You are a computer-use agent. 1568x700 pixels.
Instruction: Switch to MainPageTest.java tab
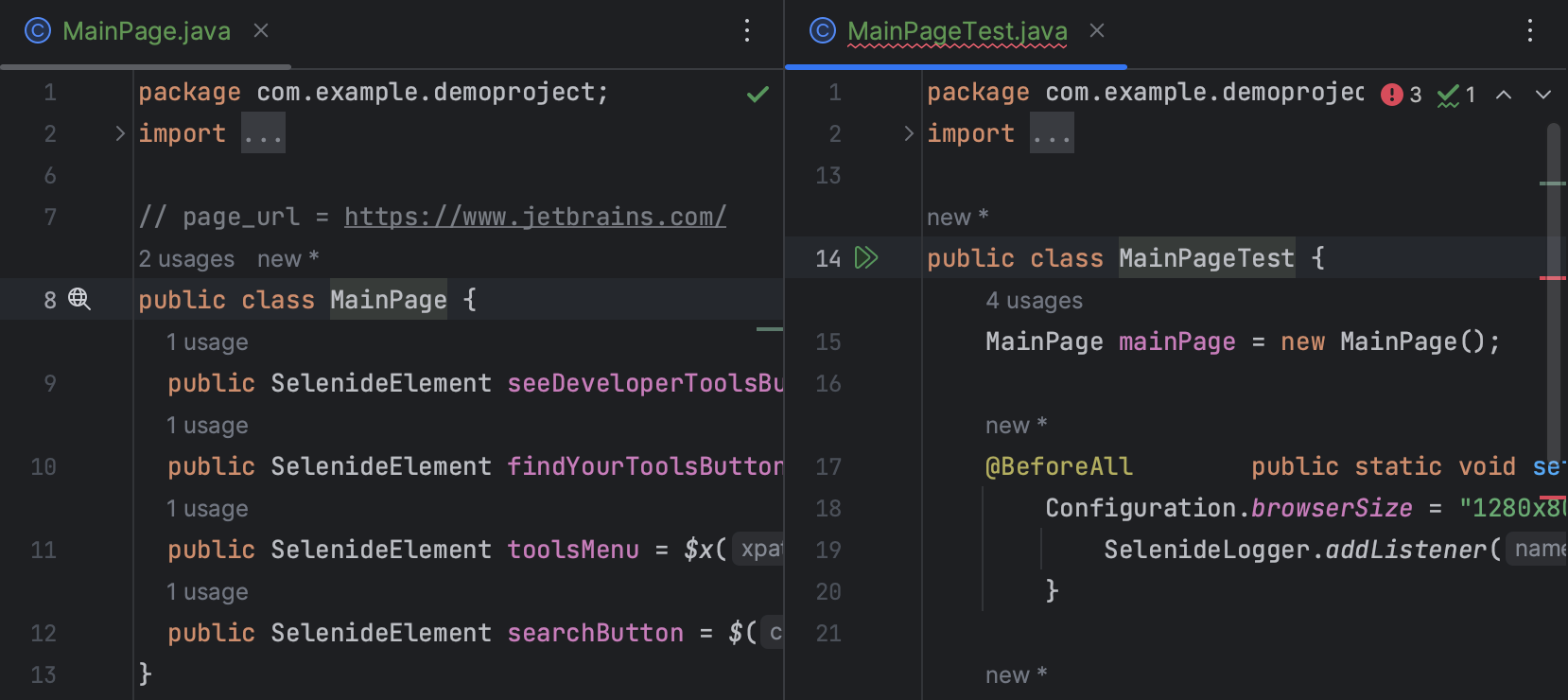pyautogui.click(x=957, y=31)
